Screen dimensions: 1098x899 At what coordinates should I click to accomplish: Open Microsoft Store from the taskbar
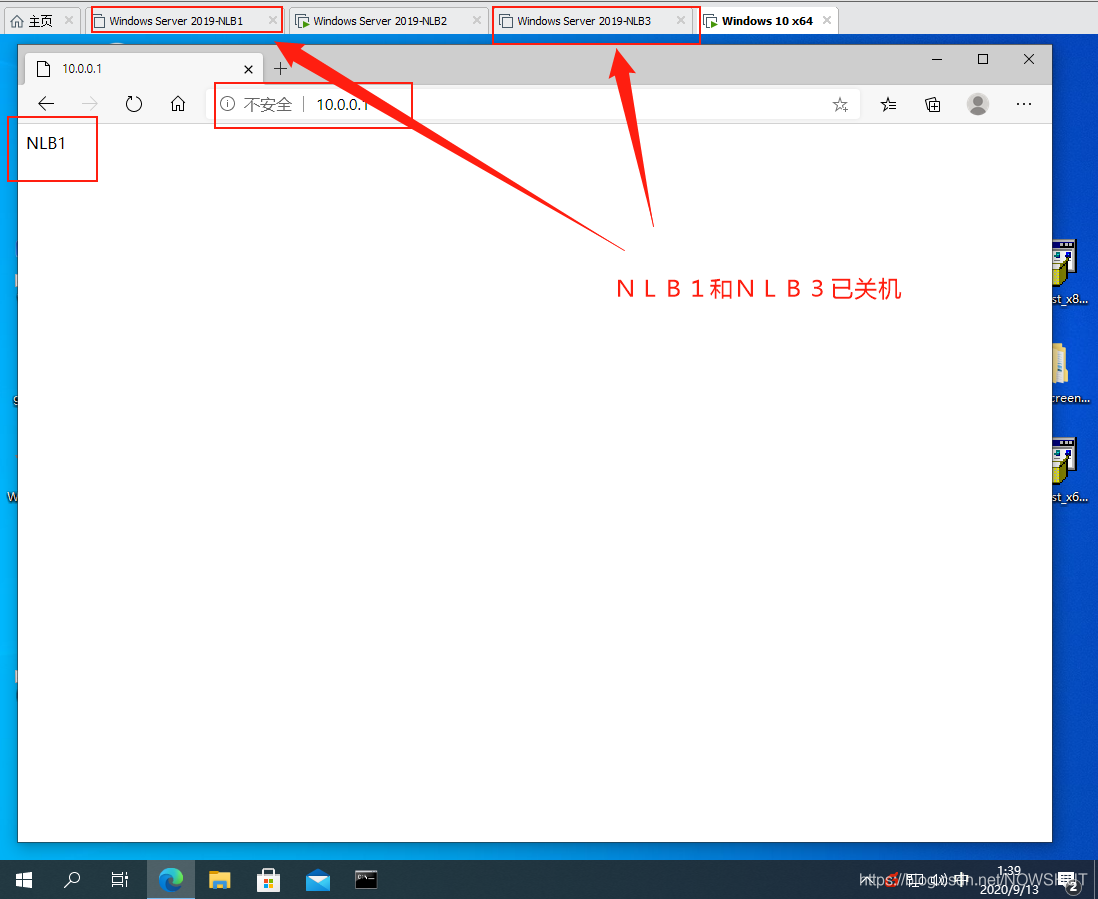[268, 879]
